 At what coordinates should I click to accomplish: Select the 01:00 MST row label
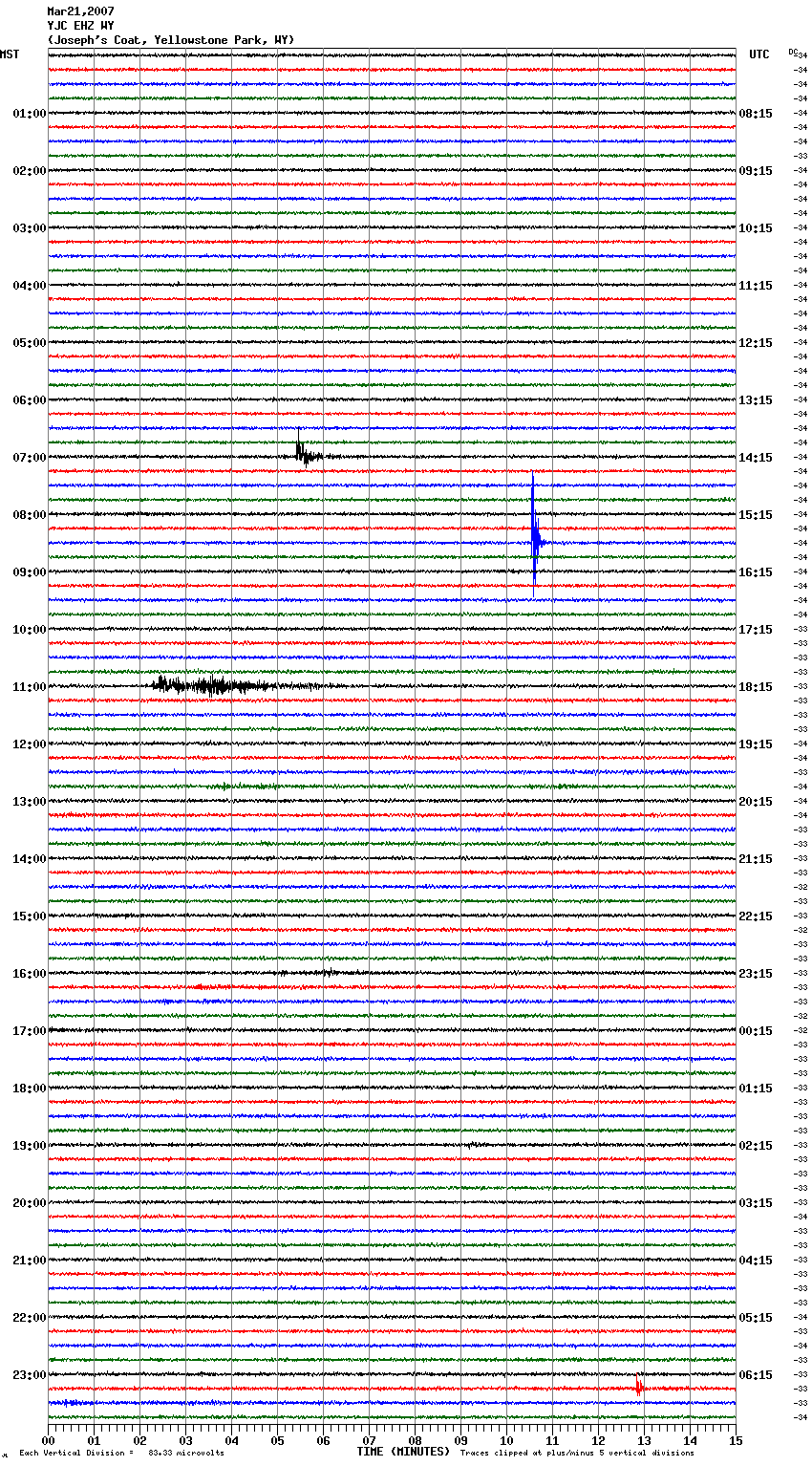[29, 114]
